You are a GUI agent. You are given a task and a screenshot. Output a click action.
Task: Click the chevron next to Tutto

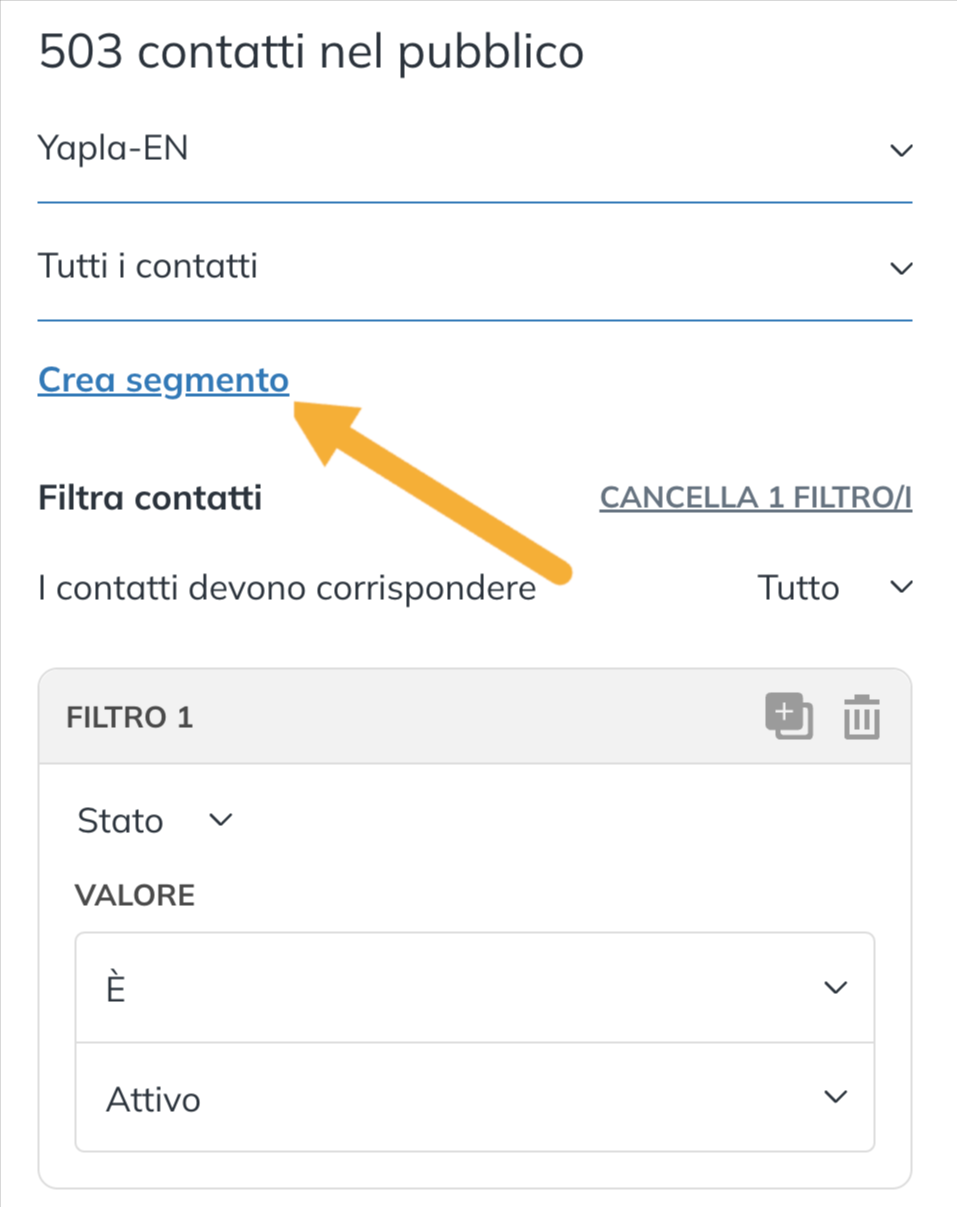pos(901,587)
